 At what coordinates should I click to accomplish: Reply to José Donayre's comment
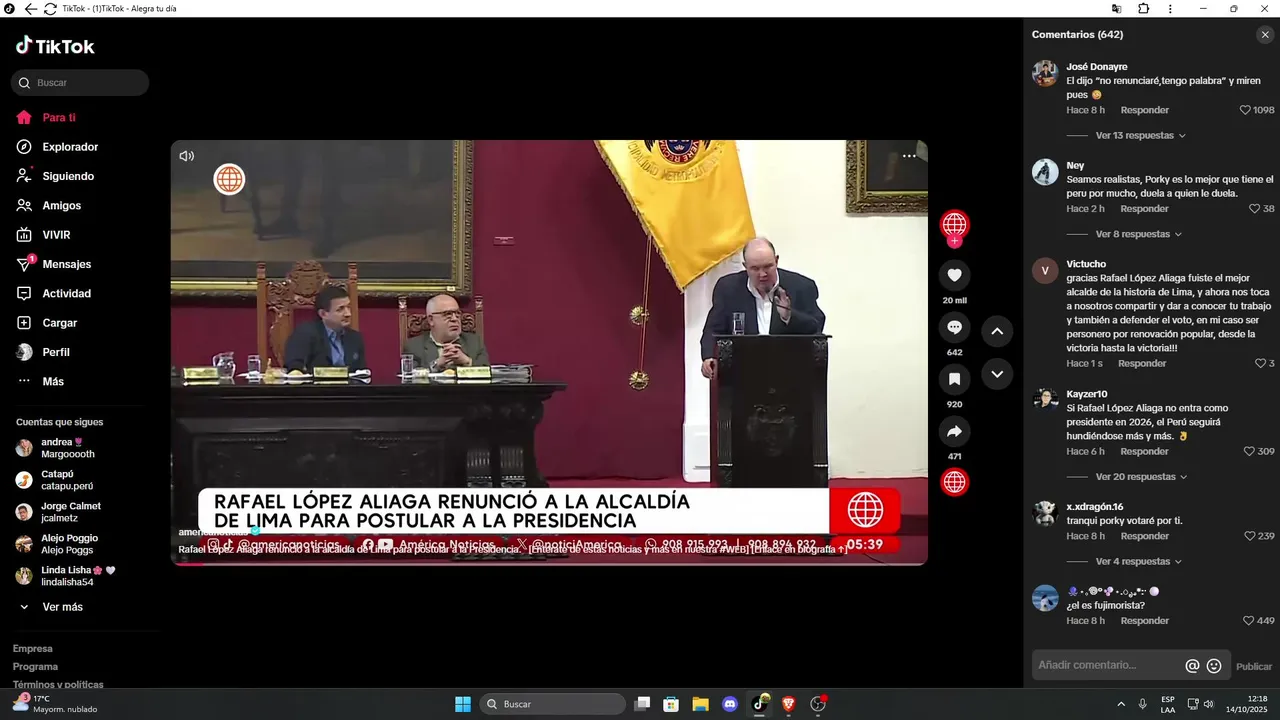(1144, 110)
